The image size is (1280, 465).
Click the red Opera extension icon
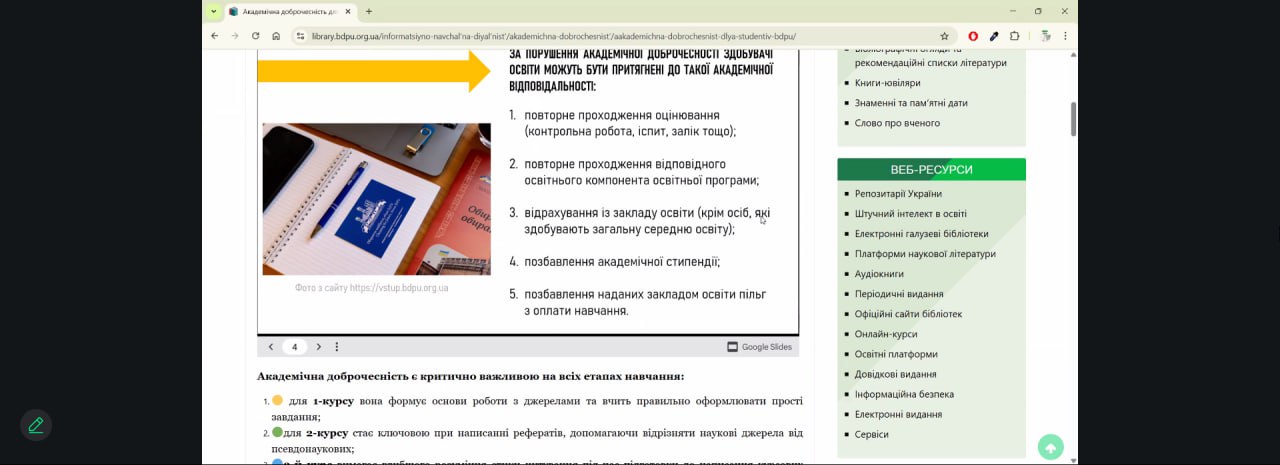(973, 36)
